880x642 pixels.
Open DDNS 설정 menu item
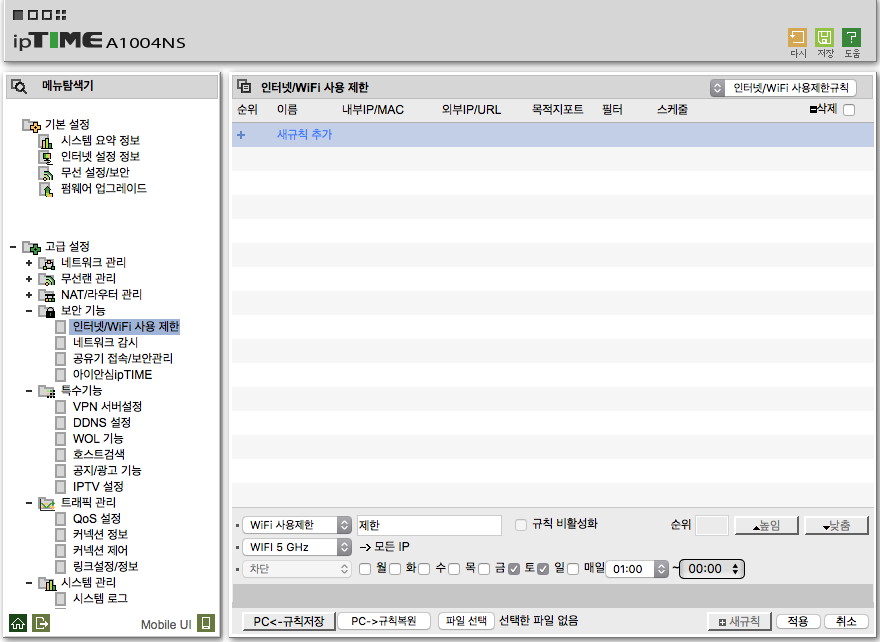click(102, 423)
